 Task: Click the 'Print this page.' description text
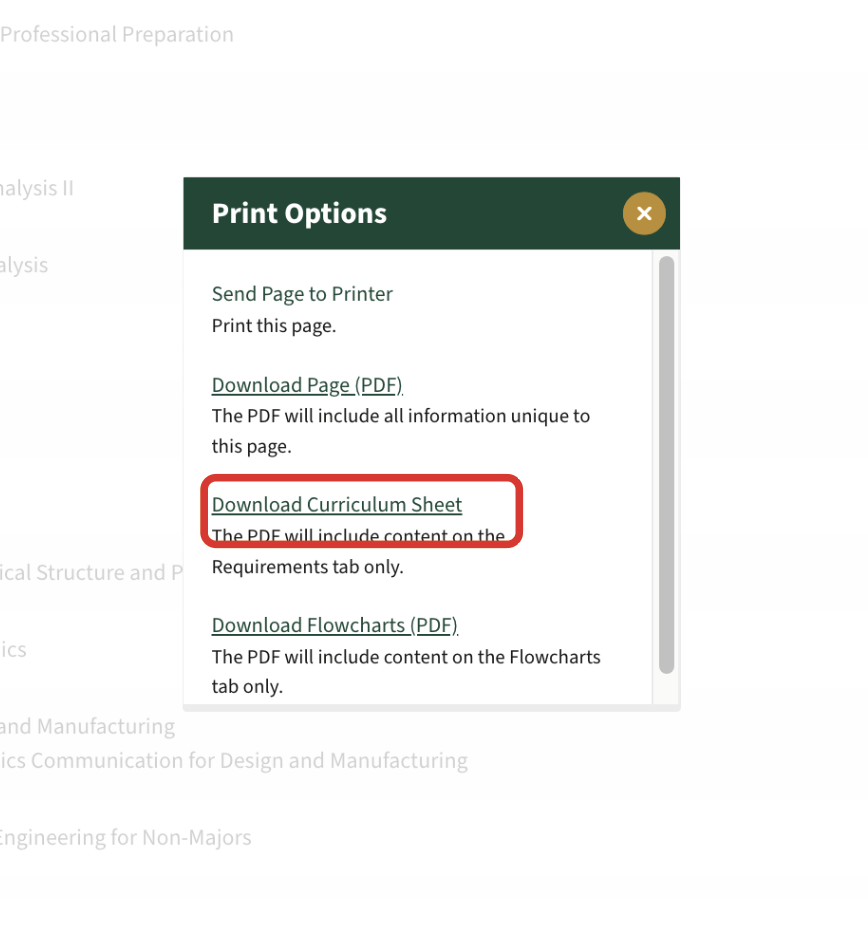tap(274, 326)
